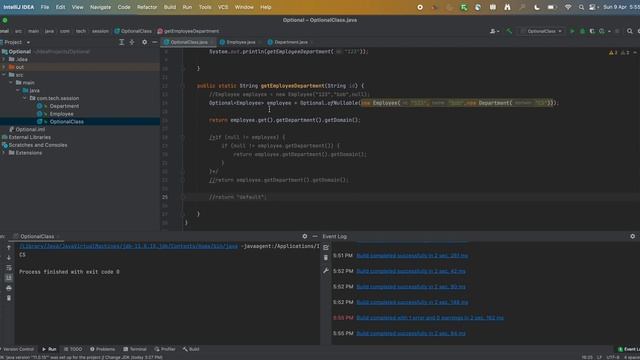Run with Coverage from the main toolbar
Viewport: 640px width, 360px height.
[x=592, y=31]
